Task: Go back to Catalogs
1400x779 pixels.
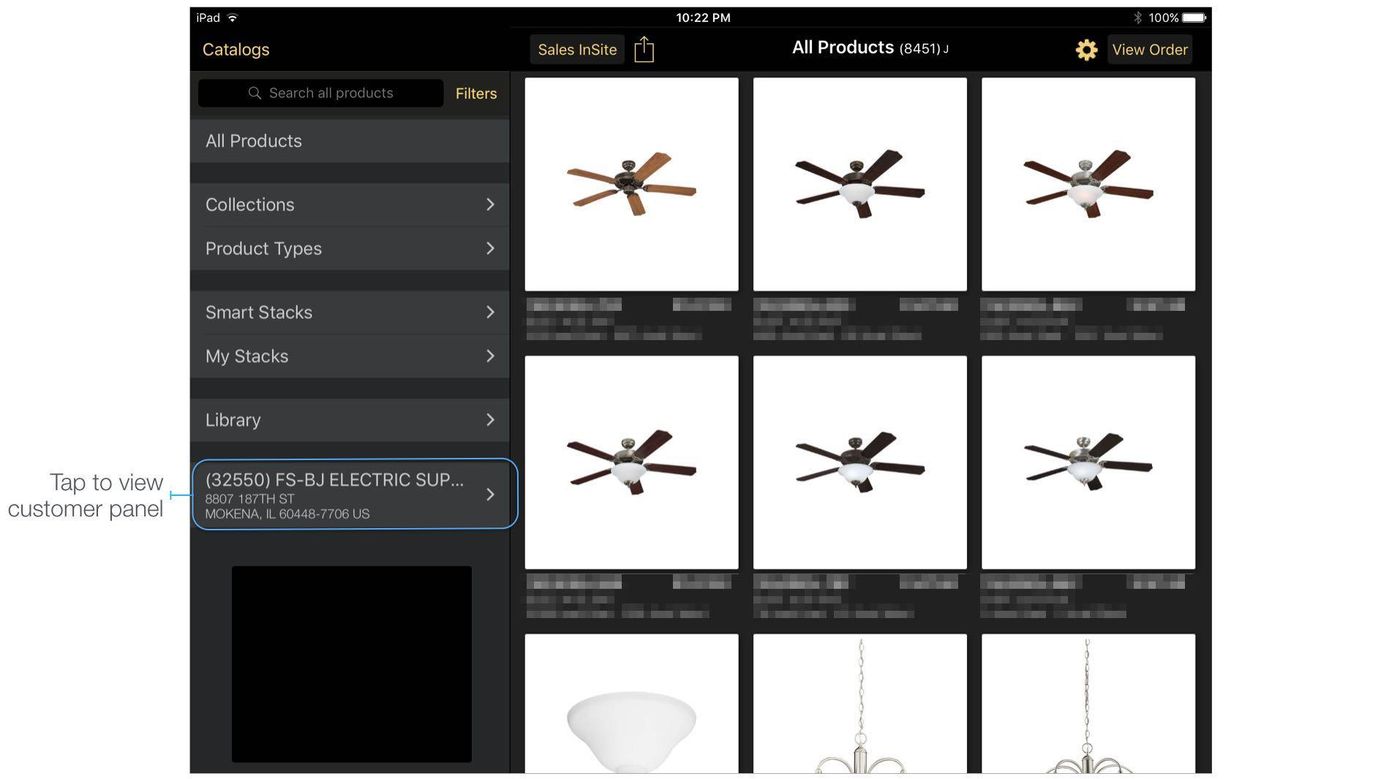Action: pos(236,50)
